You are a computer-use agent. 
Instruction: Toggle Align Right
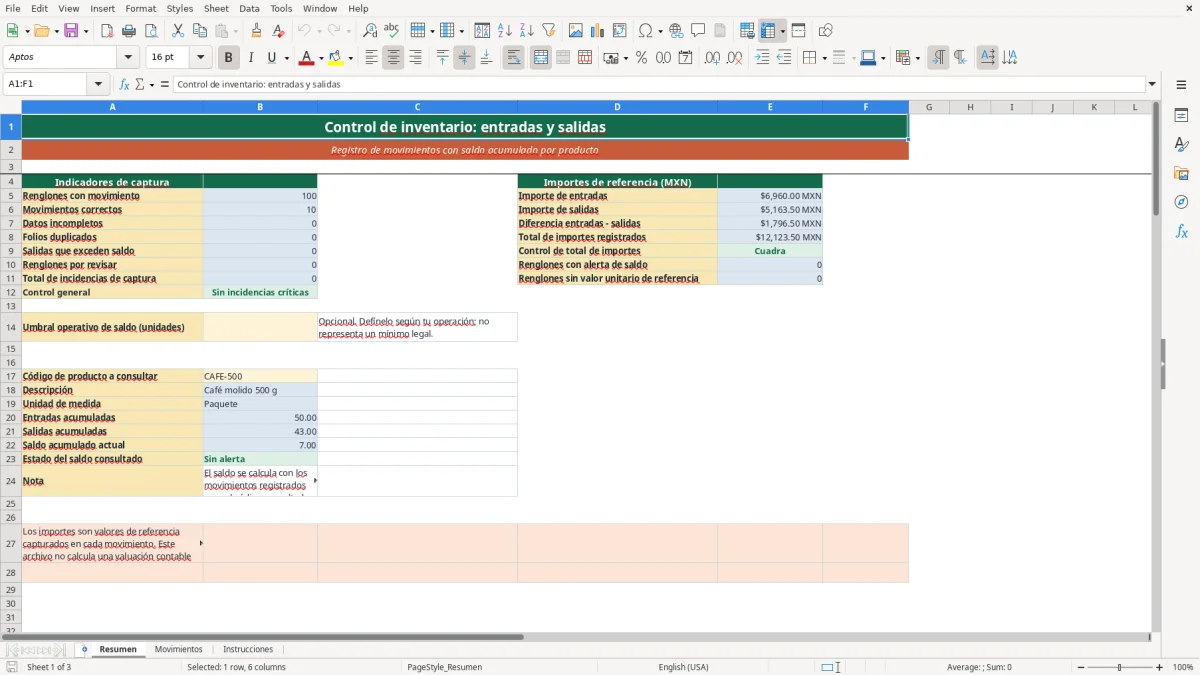(415, 58)
